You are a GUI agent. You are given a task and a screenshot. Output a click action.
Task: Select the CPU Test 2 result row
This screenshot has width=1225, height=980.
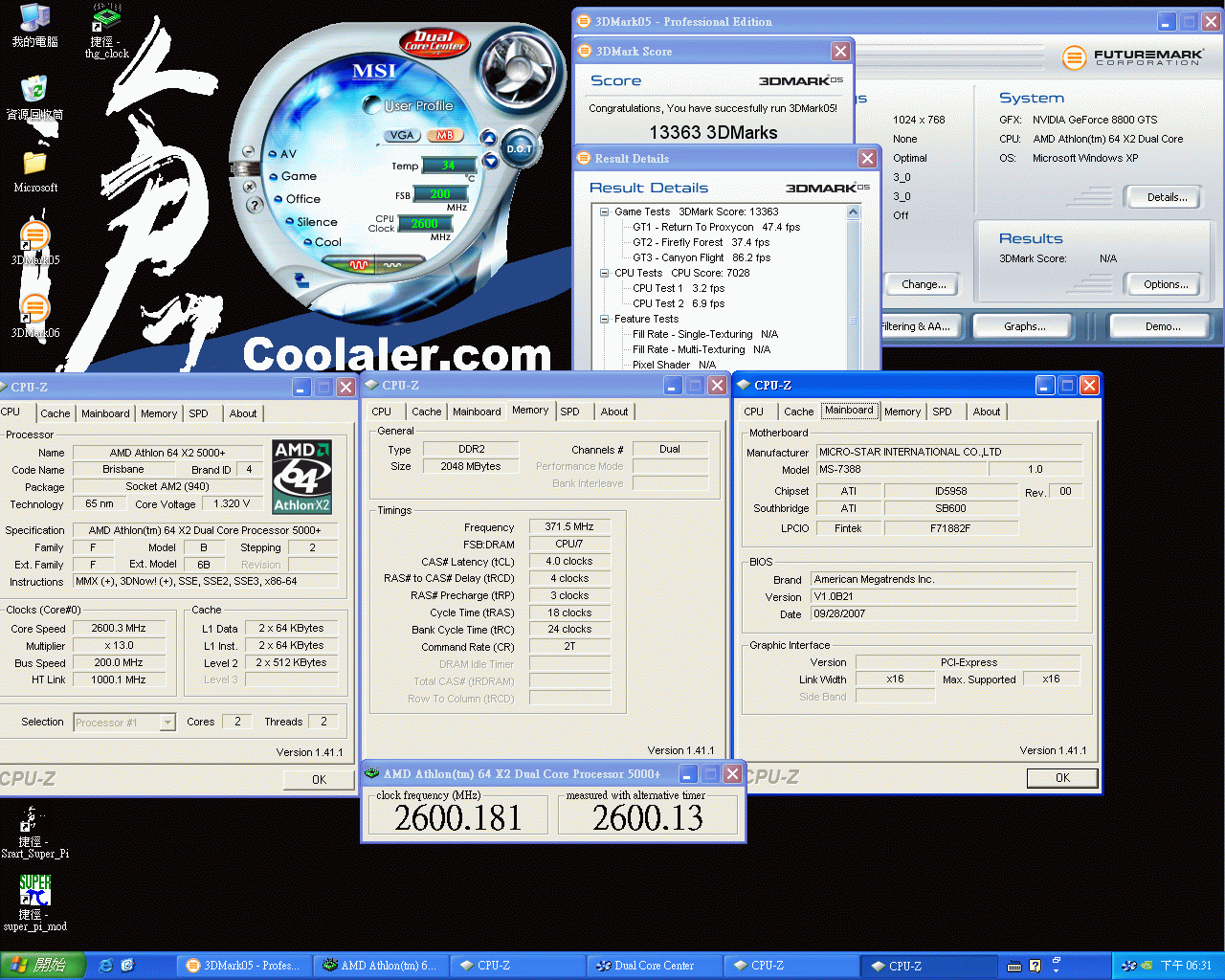point(679,303)
